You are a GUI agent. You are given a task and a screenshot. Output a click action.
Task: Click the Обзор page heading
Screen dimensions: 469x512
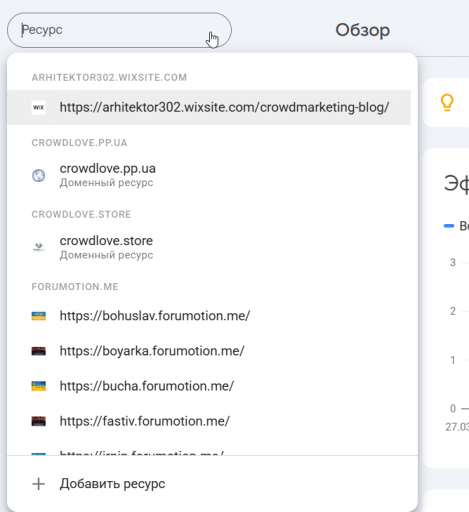362,30
